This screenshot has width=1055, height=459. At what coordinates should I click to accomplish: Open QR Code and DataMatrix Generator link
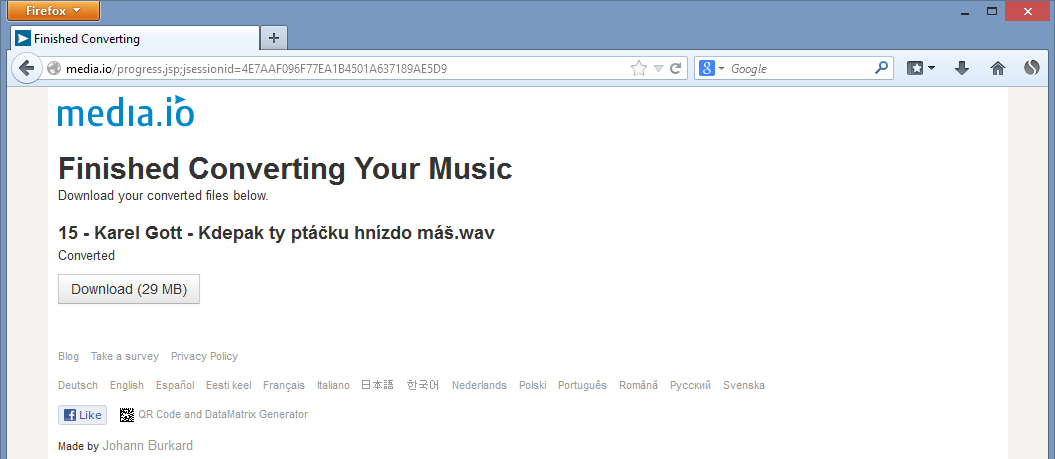tap(223, 415)
